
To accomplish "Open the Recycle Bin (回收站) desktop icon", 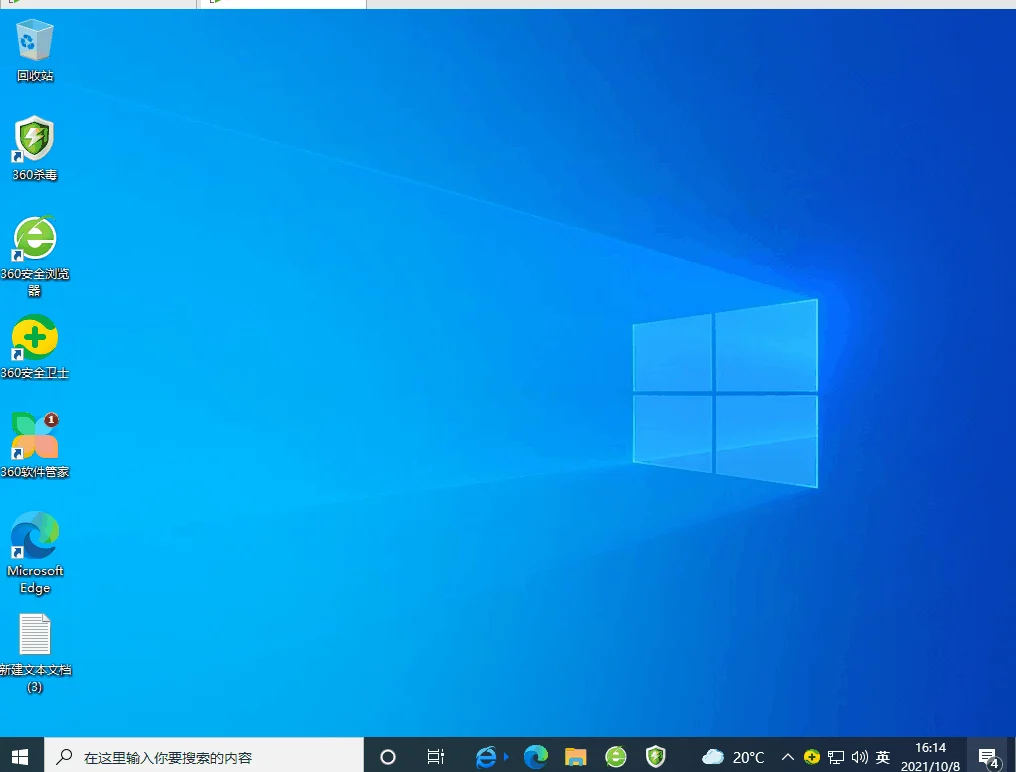I will coord(34,51).
